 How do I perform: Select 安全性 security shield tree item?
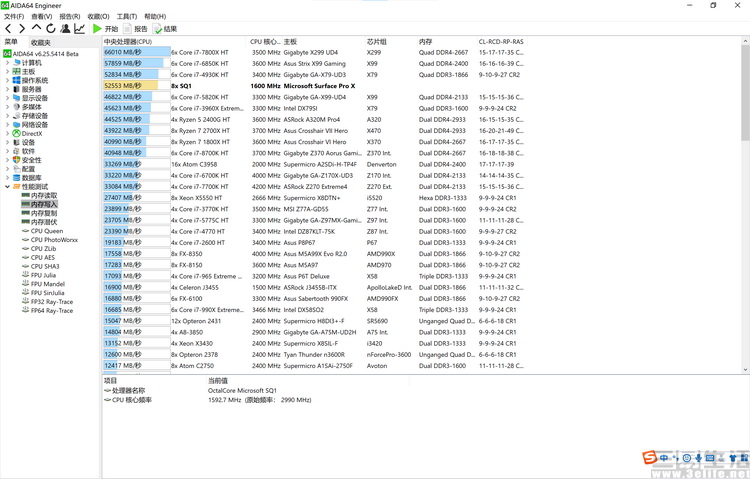(28, 160)
